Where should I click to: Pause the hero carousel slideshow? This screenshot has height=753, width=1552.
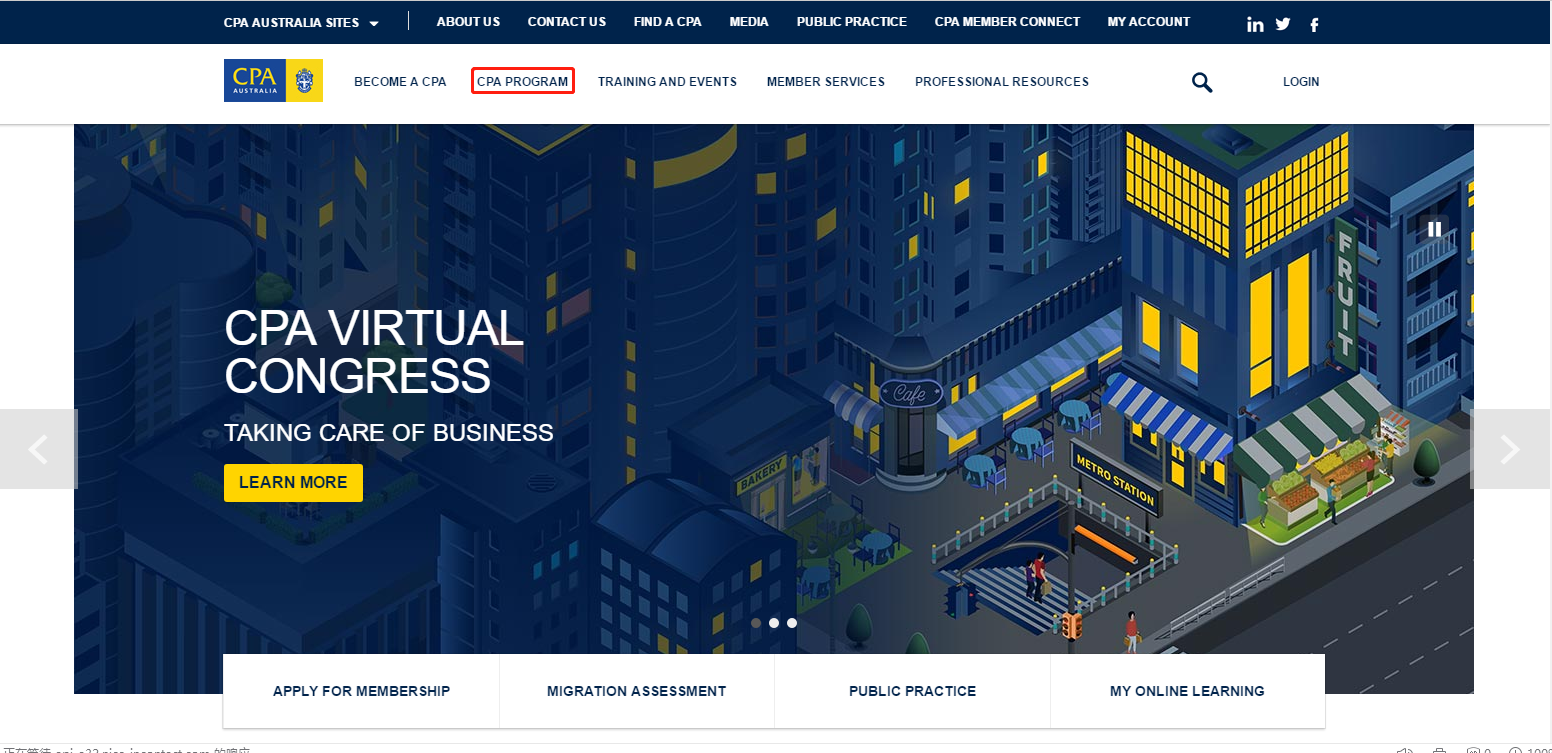[1434, 229]
